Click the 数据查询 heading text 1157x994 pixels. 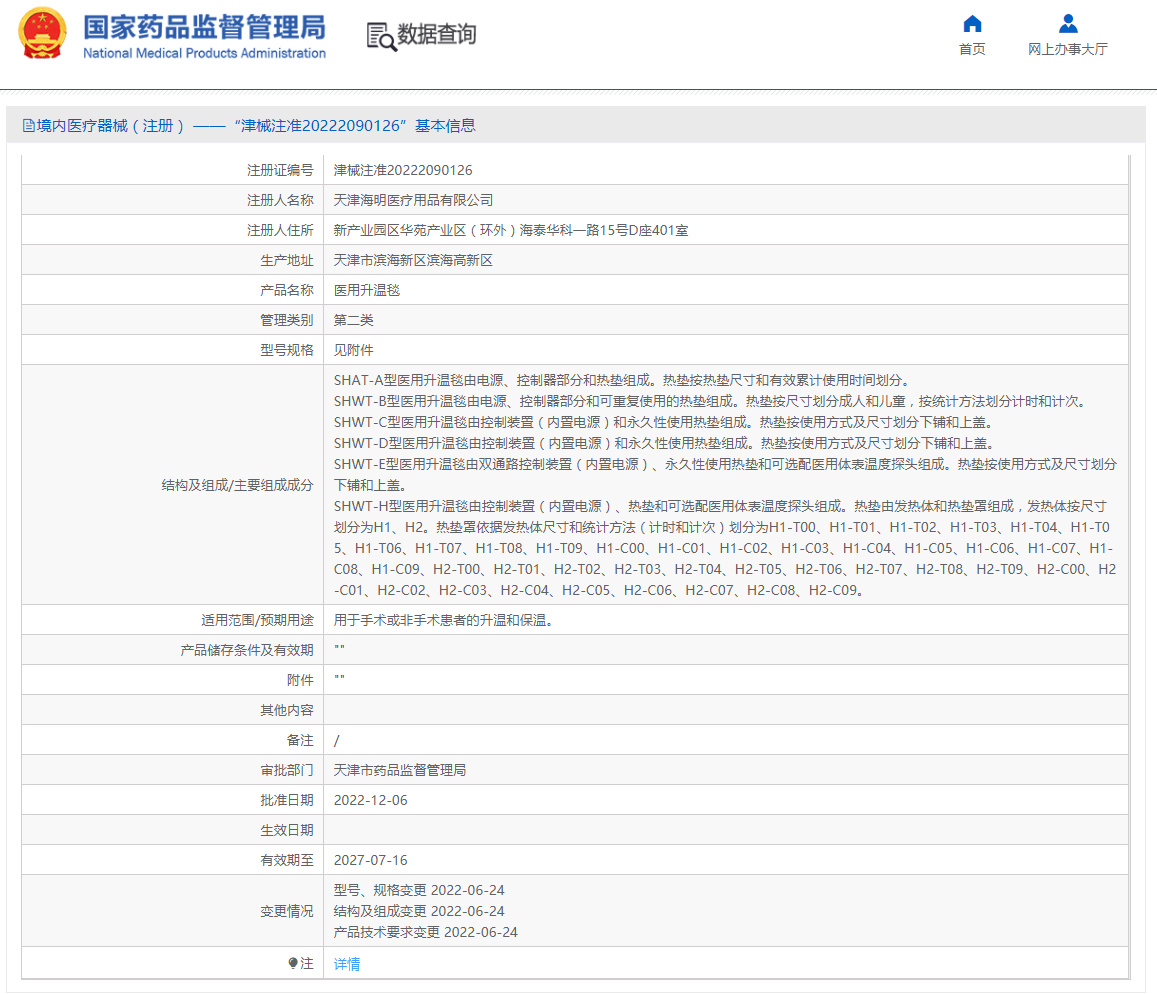(437, 34)
